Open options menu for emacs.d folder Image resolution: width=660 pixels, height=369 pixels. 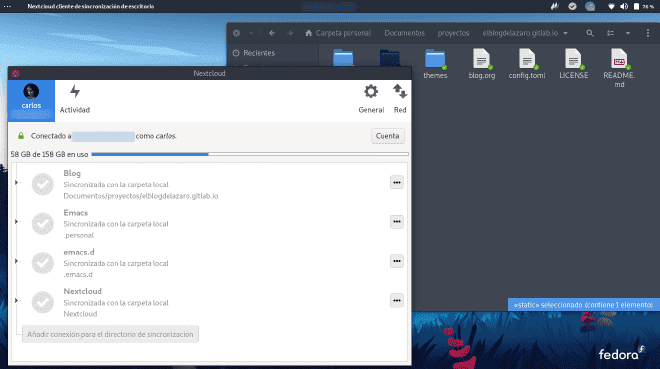coord(397,261)
